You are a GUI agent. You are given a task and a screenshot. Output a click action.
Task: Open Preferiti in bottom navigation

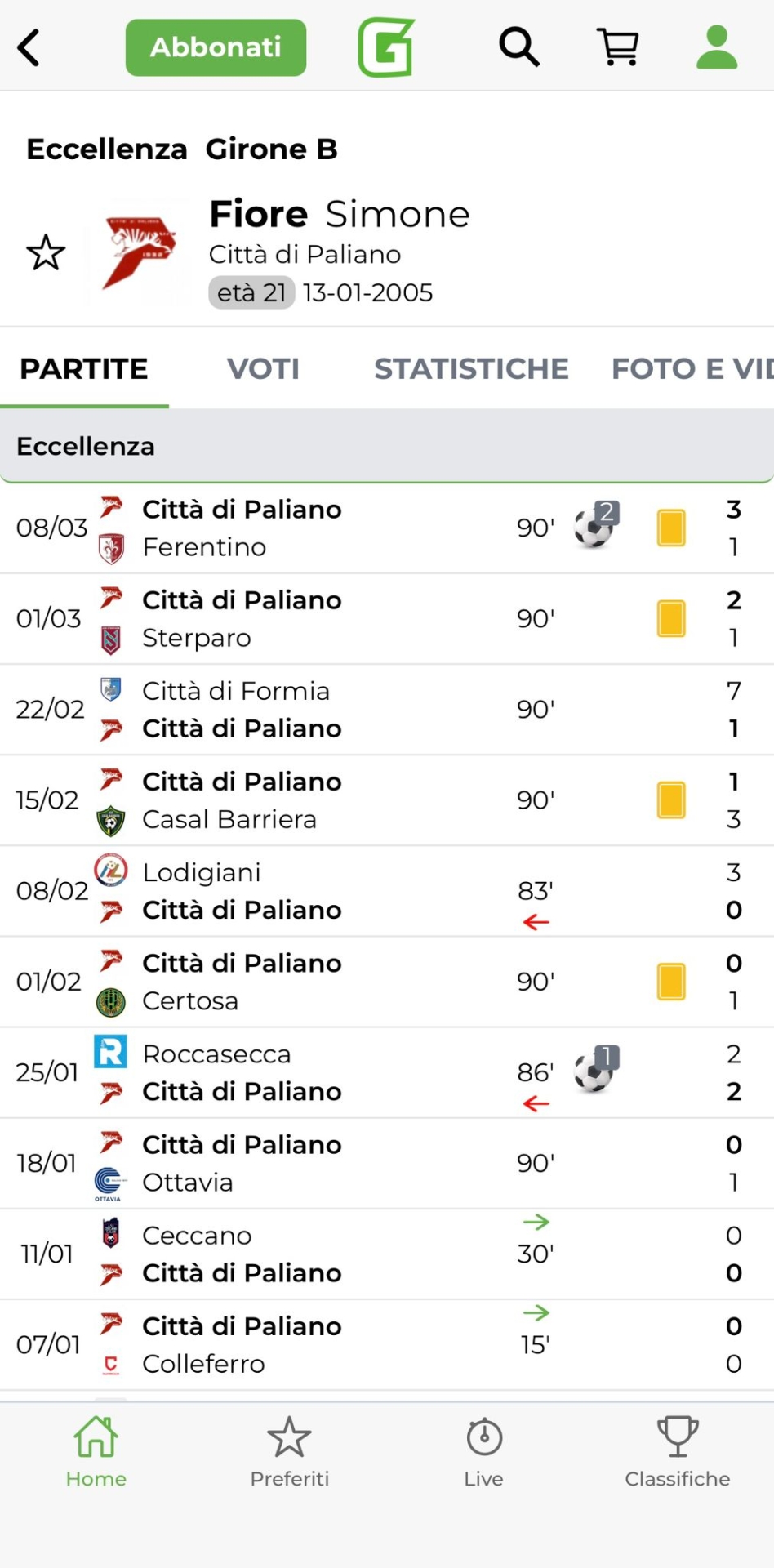[290, 1452]
